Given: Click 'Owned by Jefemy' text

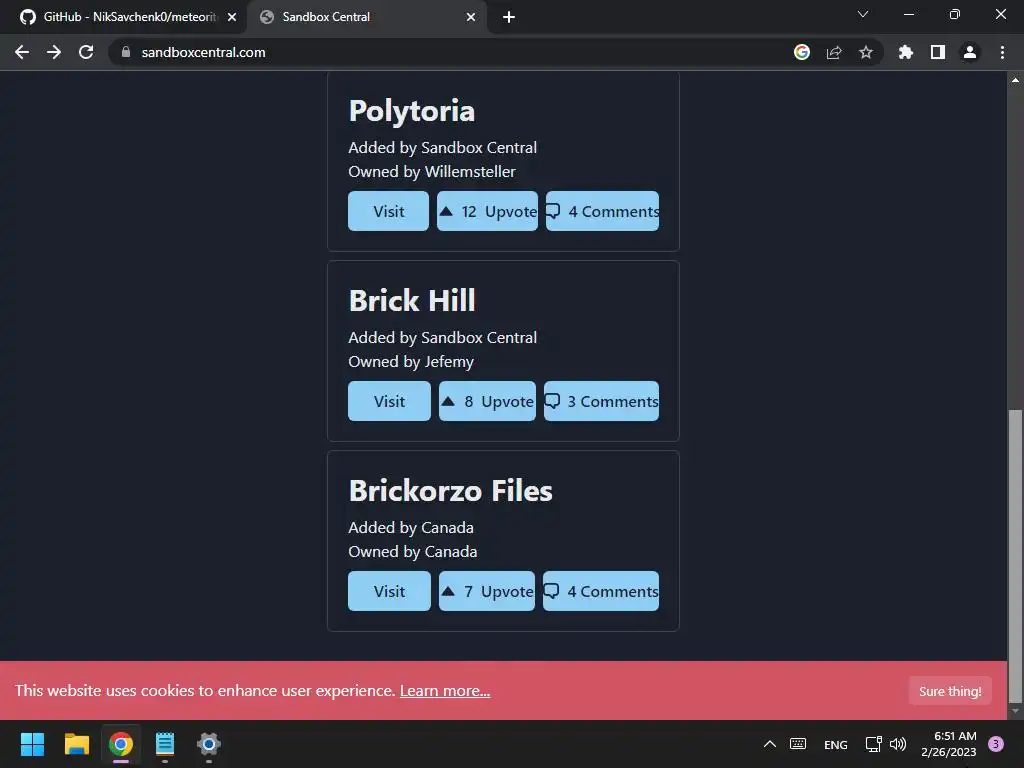Looking at the screenshot, I should tap(411, 362).
